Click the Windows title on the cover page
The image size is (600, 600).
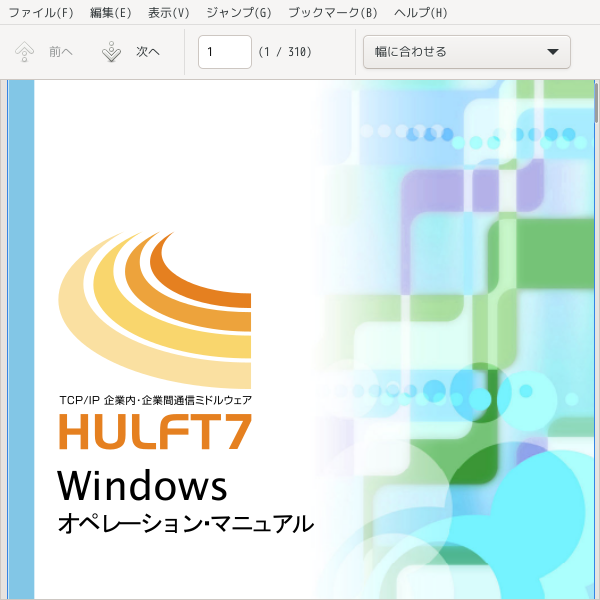[x=142, y=485]
